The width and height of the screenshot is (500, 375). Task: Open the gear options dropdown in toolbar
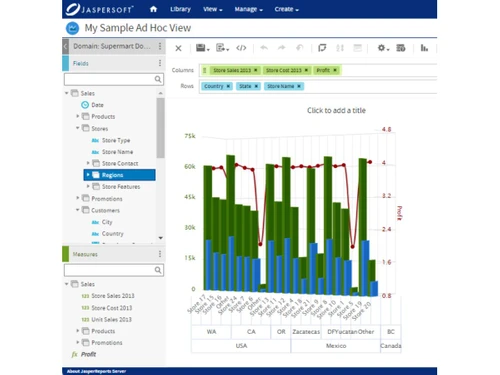383,48
